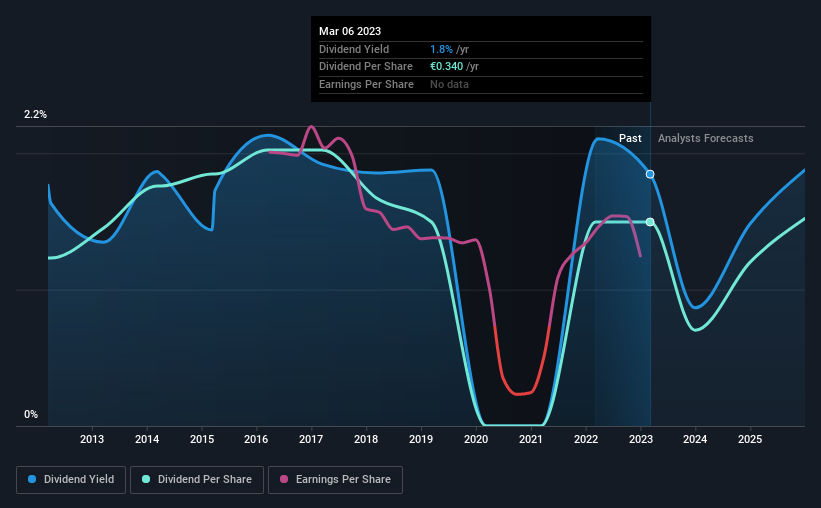Click the 2025 x-axis label
The height and width of the screenshot is (508, 821).
750,439
